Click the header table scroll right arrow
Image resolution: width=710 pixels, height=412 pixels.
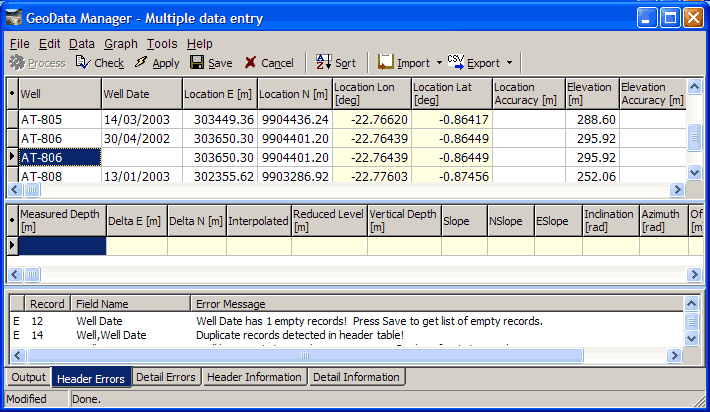(x=677, y=189)
